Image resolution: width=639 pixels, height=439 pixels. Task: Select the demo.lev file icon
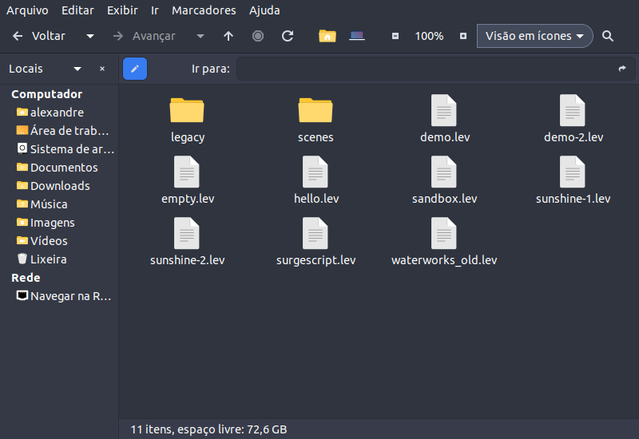(x=444, y=110)
